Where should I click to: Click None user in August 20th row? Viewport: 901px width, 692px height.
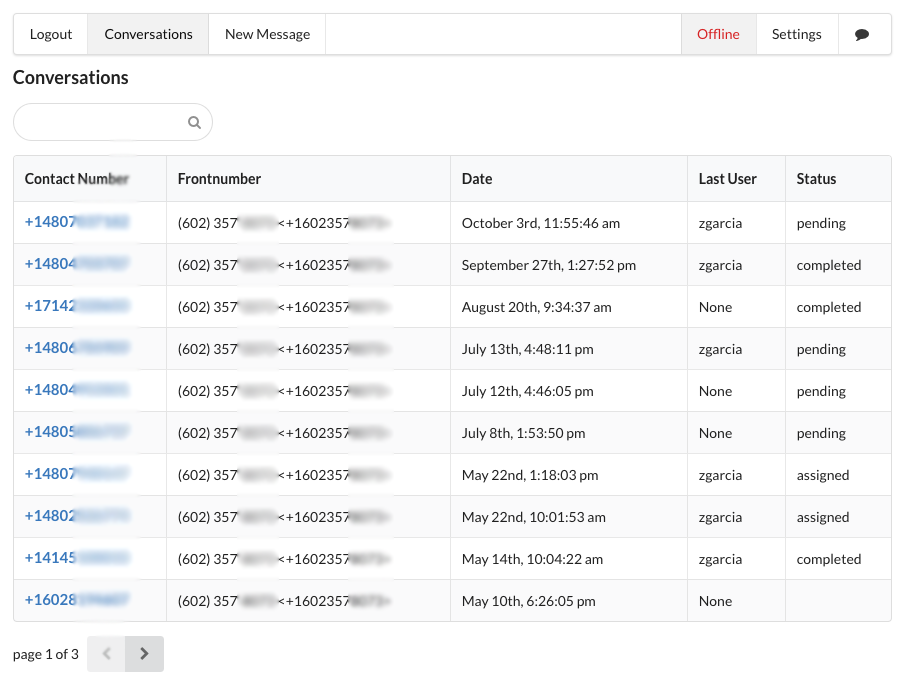point(715,307)
